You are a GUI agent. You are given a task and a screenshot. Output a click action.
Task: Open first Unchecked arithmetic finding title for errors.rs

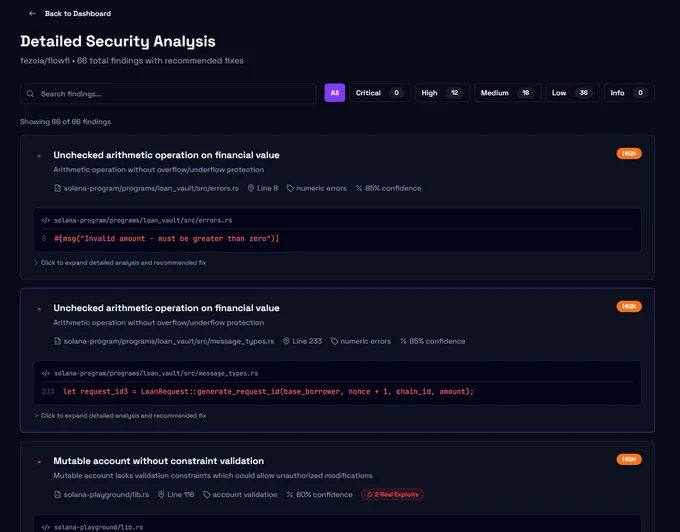click(x=166, y=155)
